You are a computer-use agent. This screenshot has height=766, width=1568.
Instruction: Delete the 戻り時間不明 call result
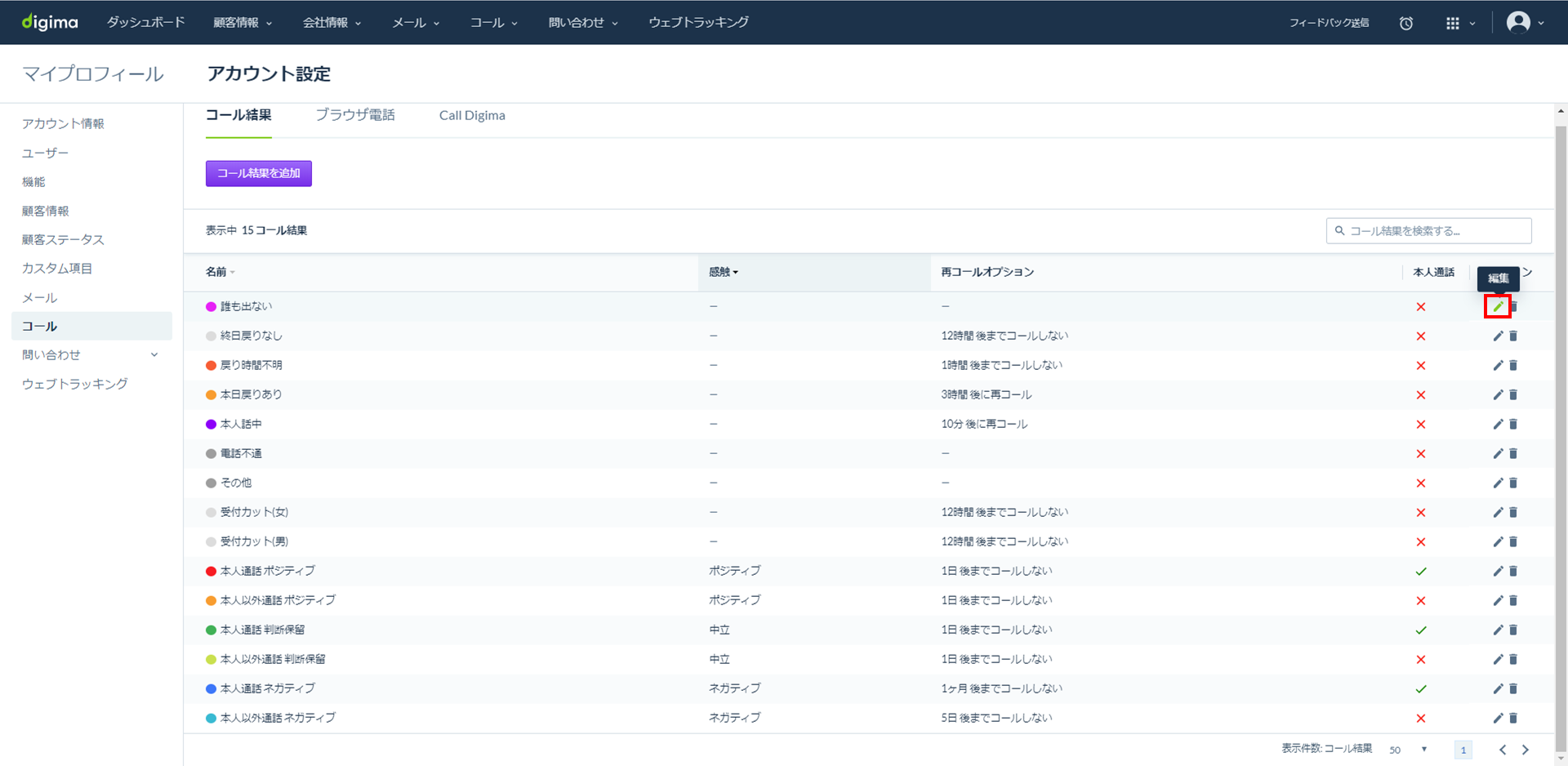(x=1513, y=365)
